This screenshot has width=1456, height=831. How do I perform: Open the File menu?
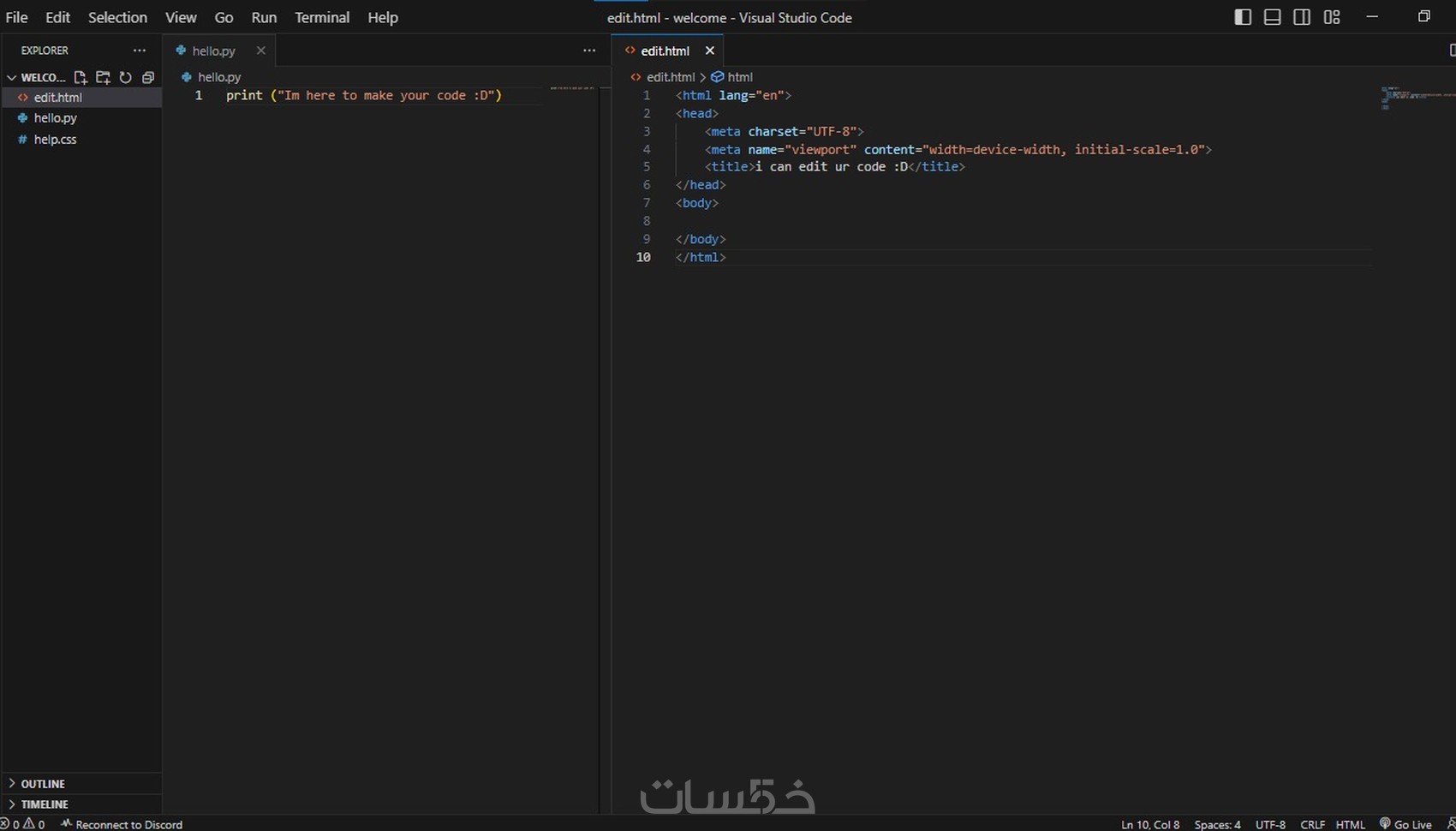click(16, 17)
